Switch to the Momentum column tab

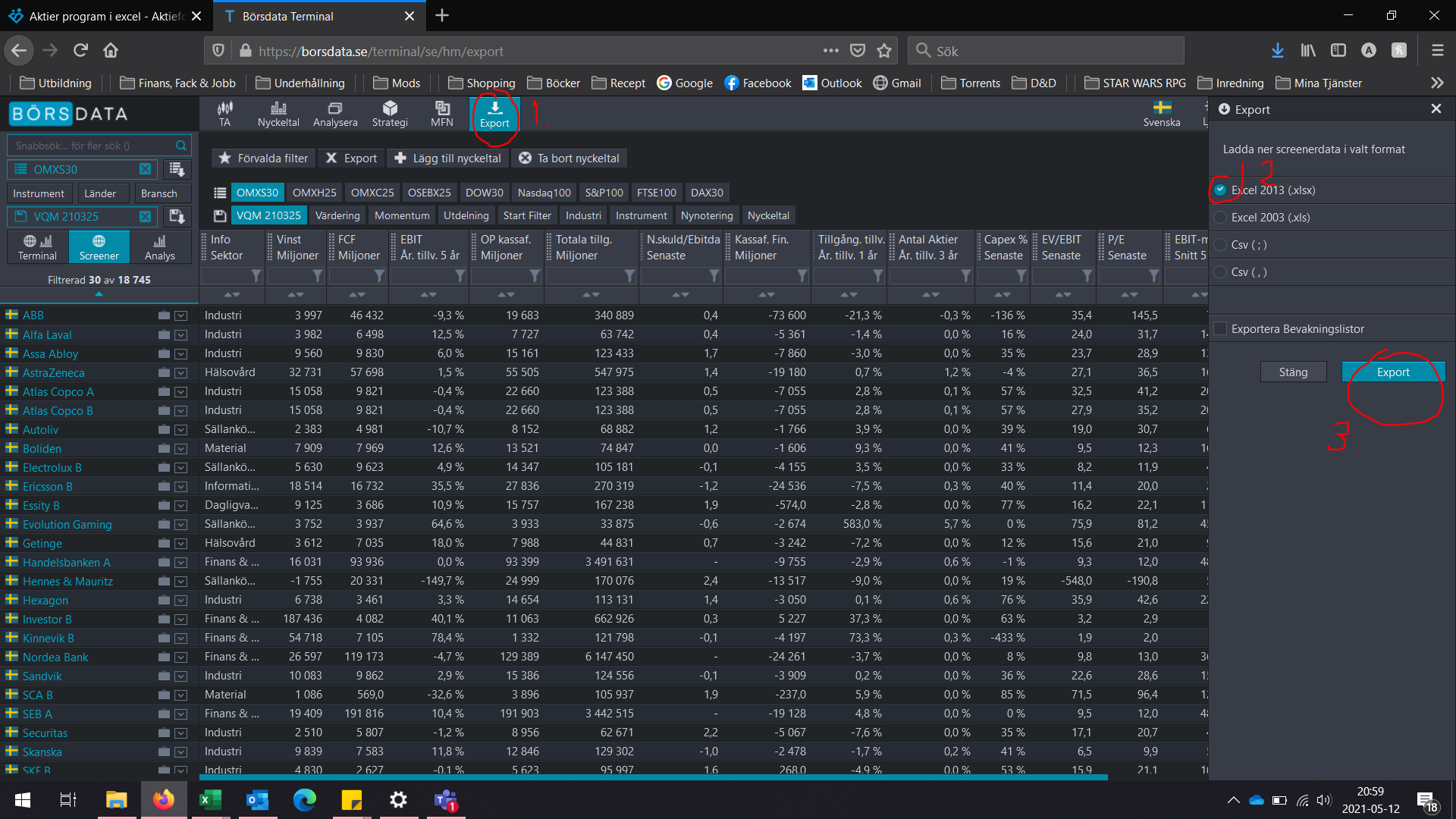[402, 215]
